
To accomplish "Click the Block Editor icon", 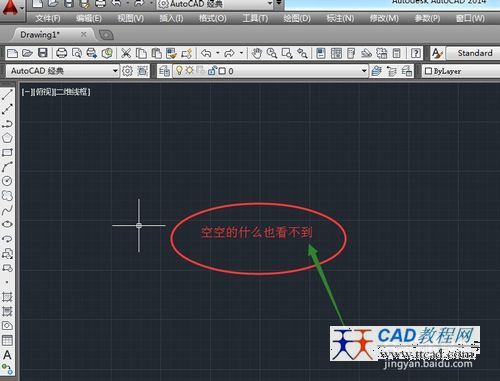I will [x=187, y=53].
